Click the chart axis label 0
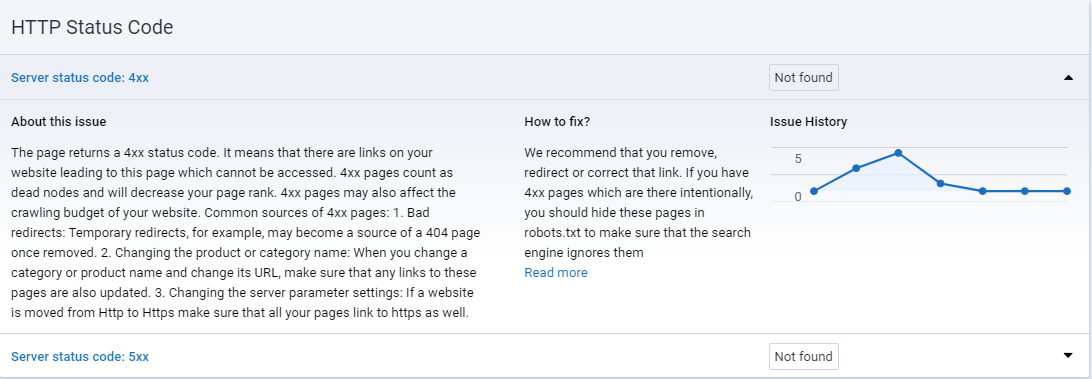The height and width of the screenshot is (379, 1092). tap(798, 197)
